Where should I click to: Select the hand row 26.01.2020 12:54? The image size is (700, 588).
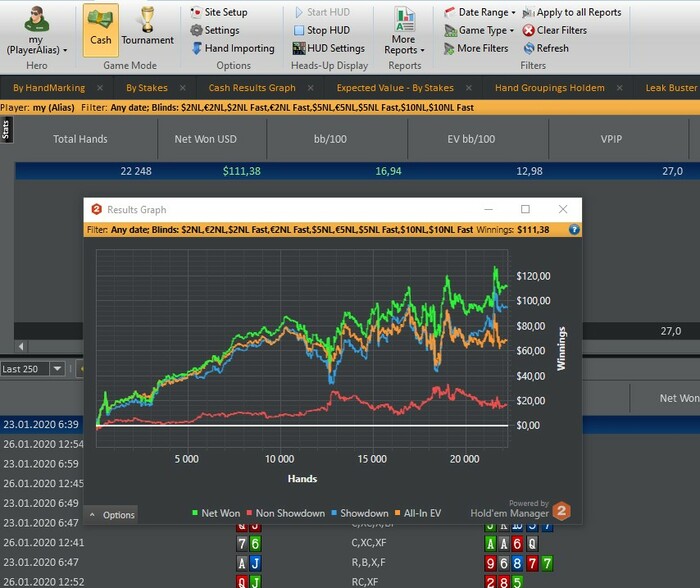(x=43, y=444)
